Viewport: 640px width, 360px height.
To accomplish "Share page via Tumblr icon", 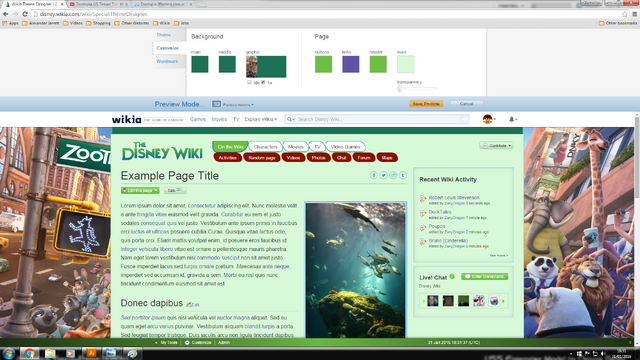I will (403, 175).
